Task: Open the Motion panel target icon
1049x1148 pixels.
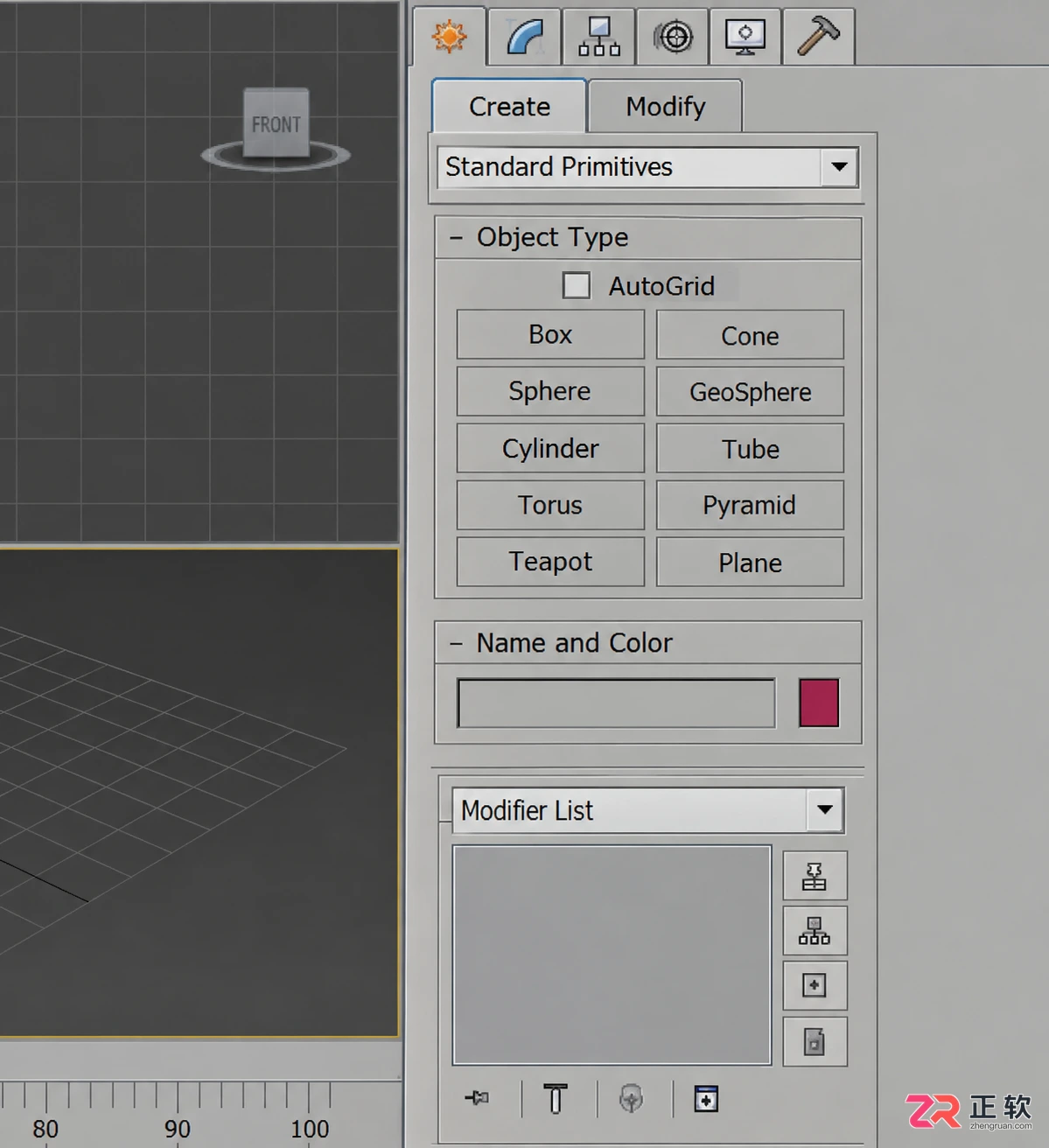Action: tap(673, 37)
